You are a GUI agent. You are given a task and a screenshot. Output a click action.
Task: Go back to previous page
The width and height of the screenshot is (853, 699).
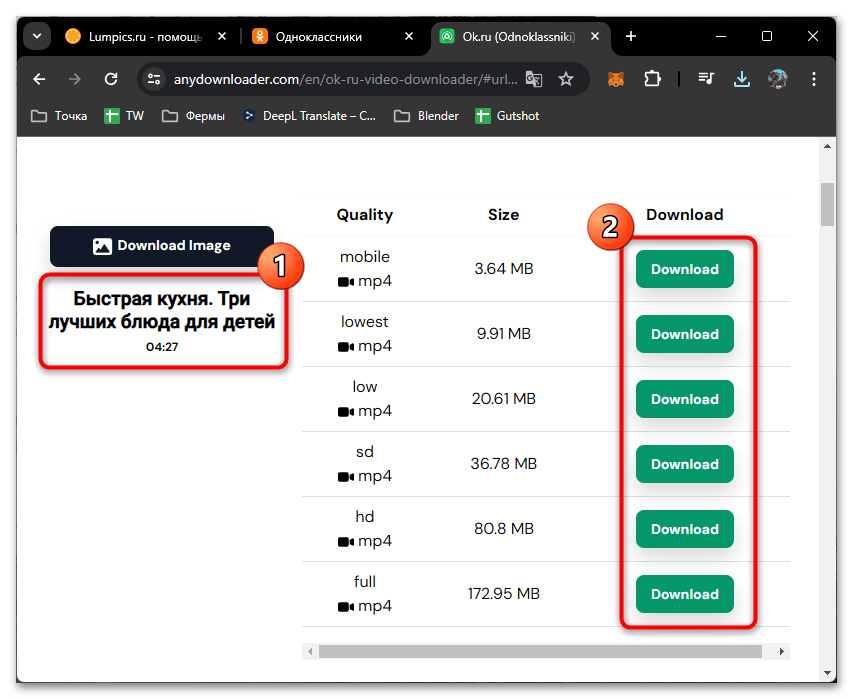tap(39, 79)
